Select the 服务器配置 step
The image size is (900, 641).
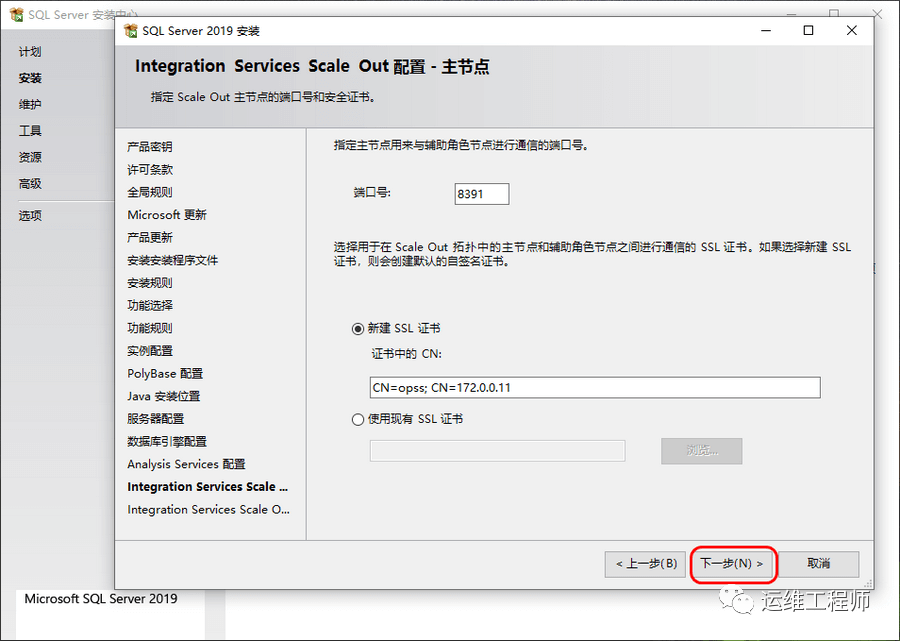pyautogui.click(x=156, y=419)
